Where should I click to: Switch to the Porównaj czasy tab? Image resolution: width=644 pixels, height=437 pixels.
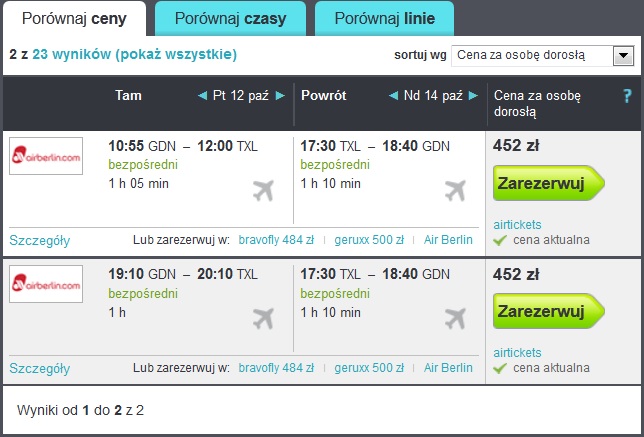click(x=230, y=18)
